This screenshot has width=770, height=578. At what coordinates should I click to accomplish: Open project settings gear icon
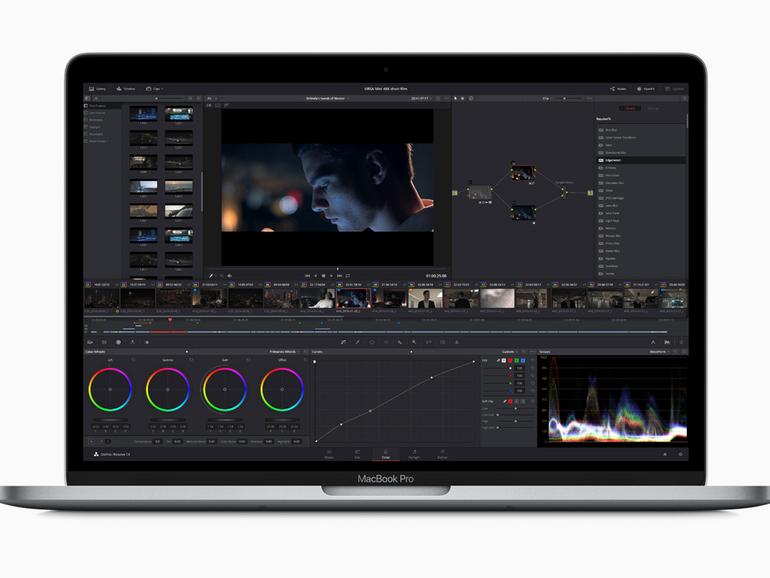[681, 454]
